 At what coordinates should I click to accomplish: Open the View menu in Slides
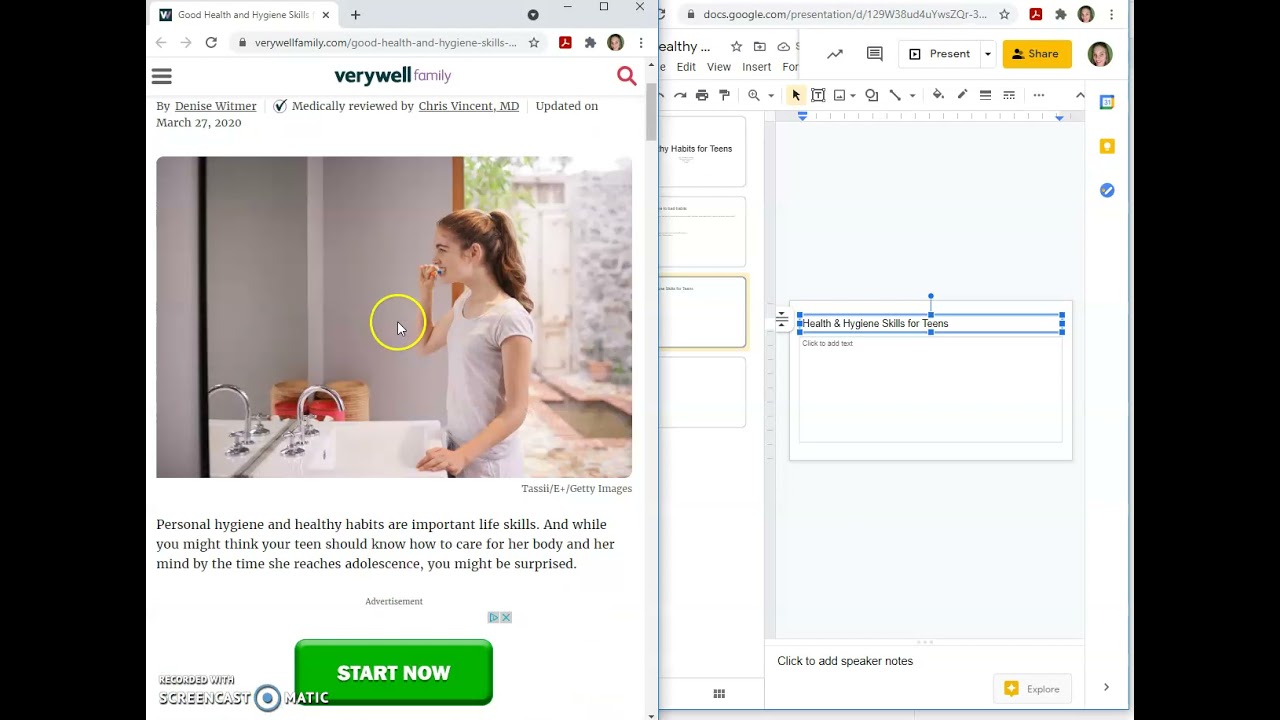point(719,67)
